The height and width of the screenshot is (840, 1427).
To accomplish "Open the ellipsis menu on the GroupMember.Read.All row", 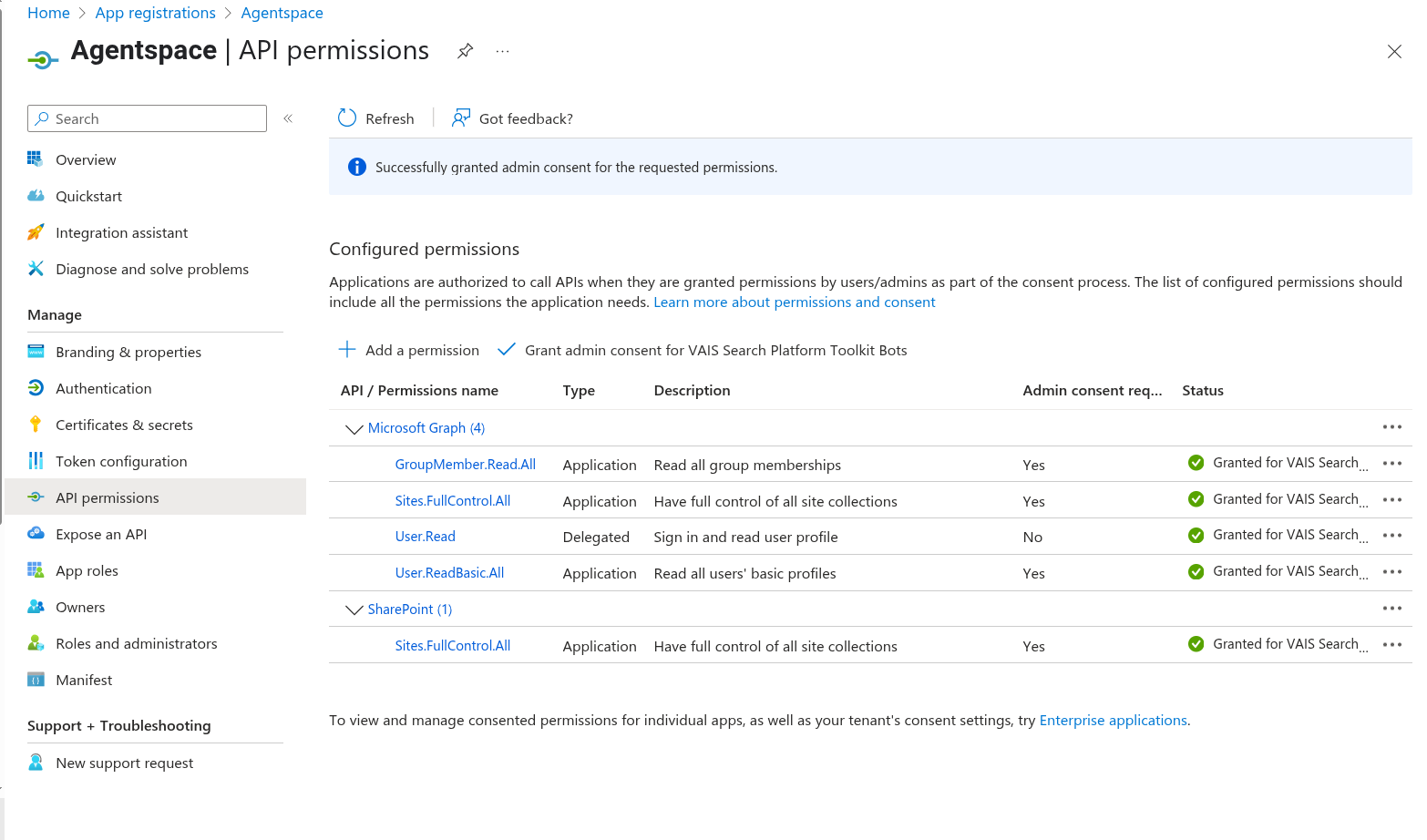I will click(1391, 463).
